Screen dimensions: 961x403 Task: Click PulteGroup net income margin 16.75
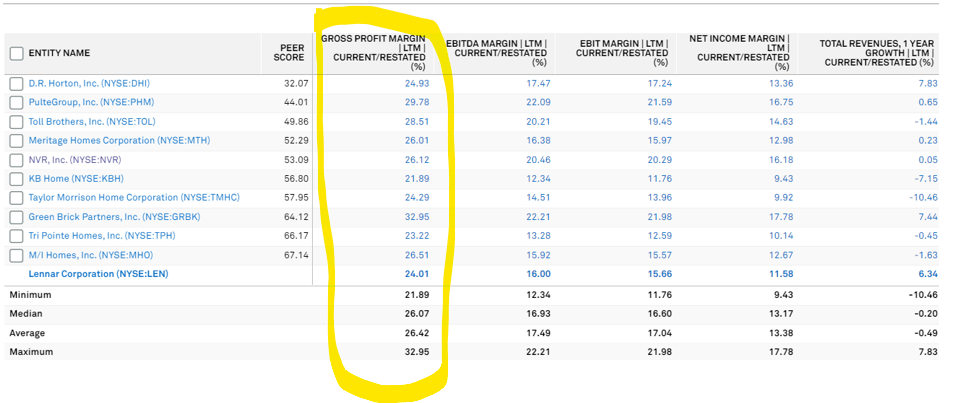click(781, 102)
